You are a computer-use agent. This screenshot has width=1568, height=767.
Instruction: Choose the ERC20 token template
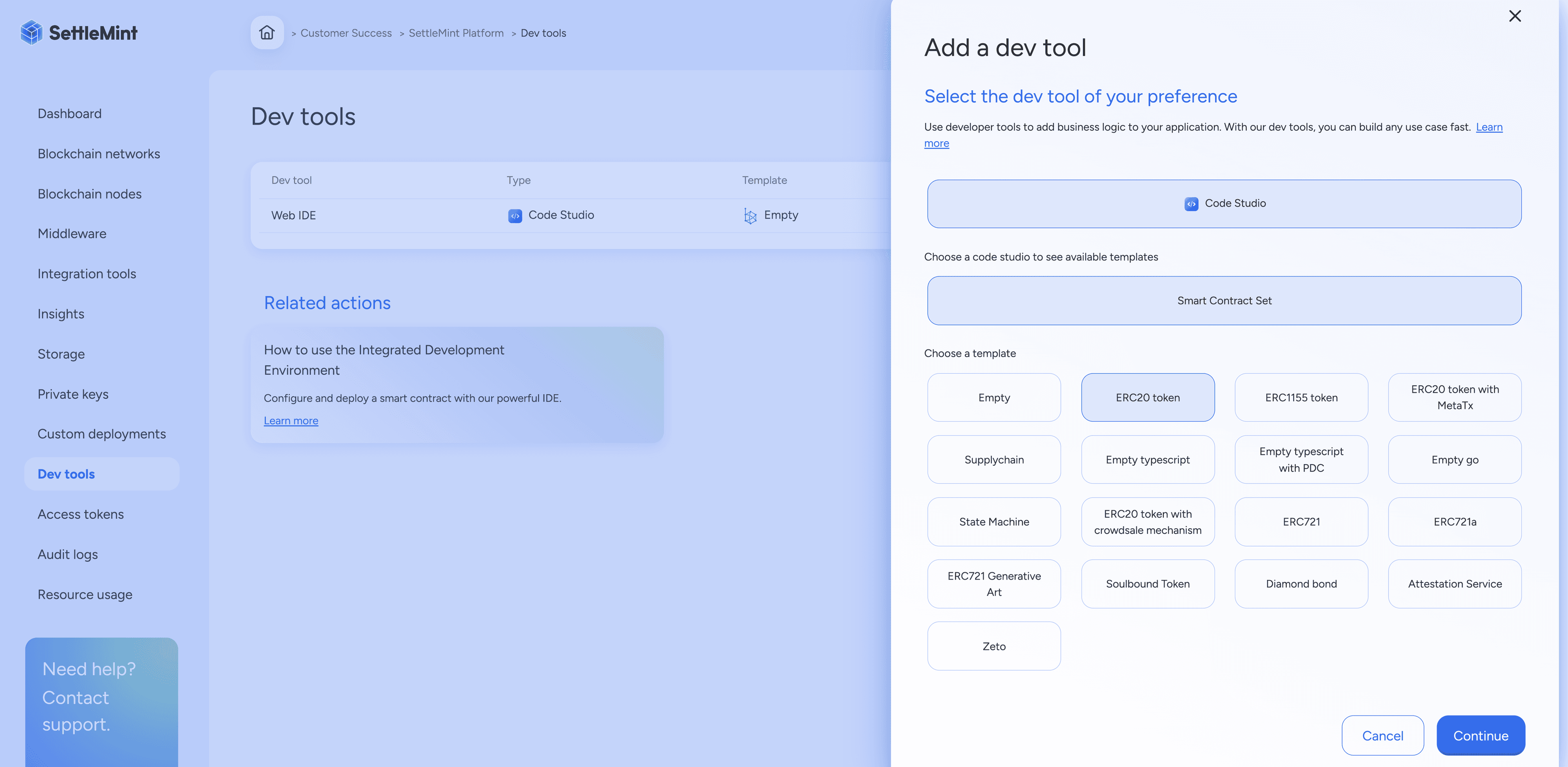pyautogui.click(x=1147, y=398)
